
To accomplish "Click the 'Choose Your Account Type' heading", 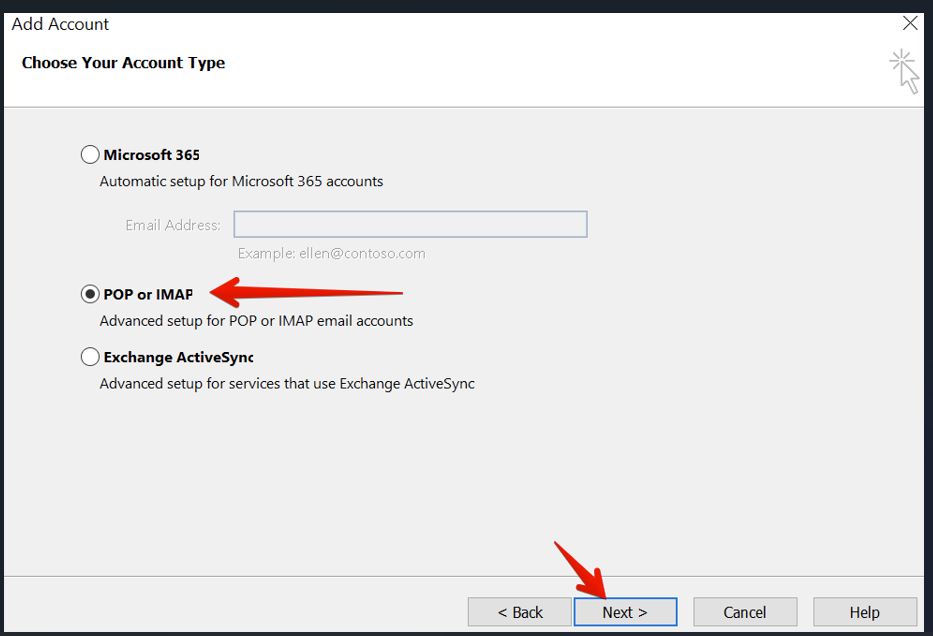I will 123,62.
